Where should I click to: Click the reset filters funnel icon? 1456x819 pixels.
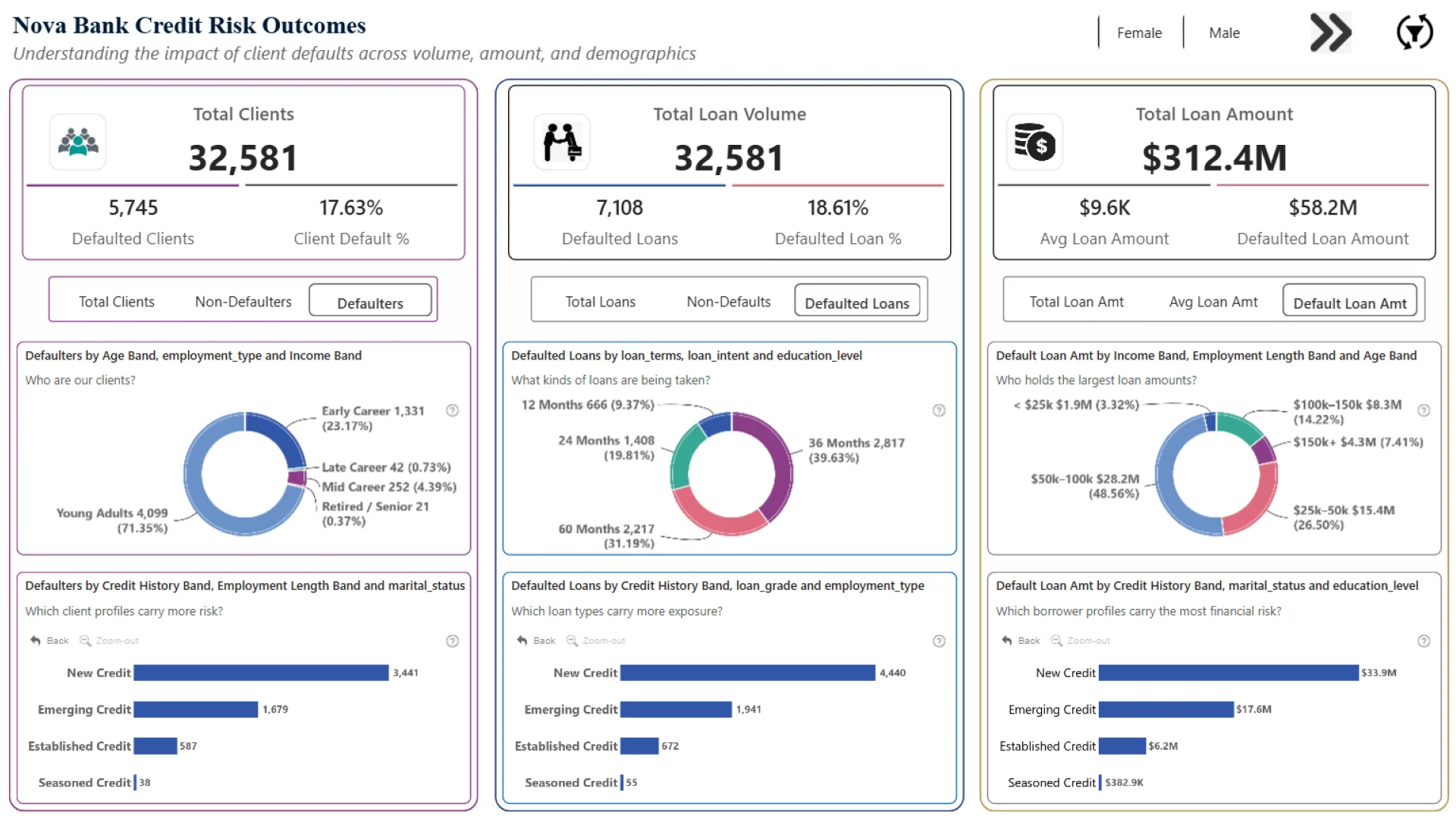(x=1414, y=33)
